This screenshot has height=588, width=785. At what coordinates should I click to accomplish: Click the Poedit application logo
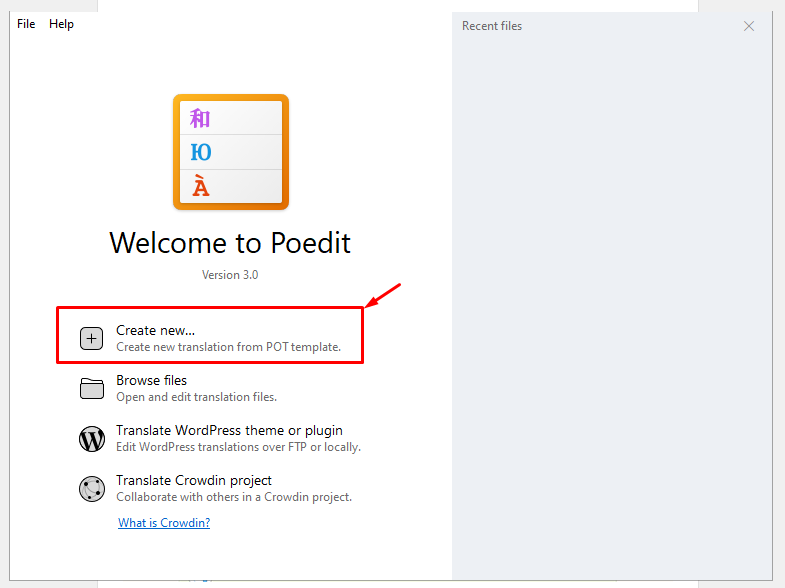231,152
